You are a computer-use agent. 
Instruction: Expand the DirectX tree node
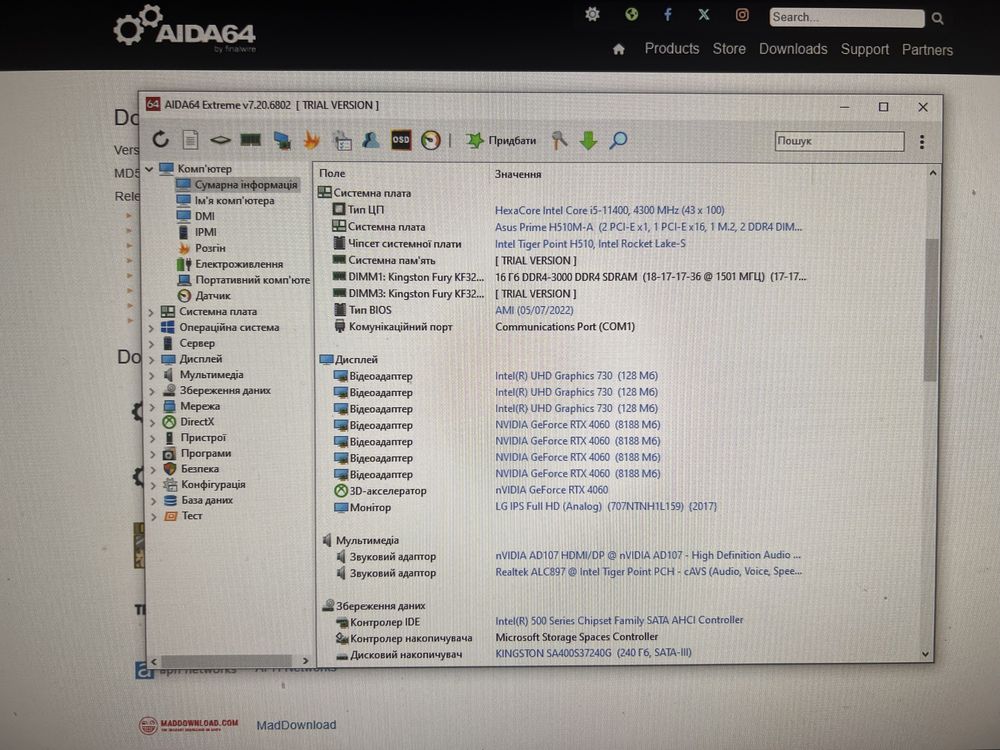point(152,422)
